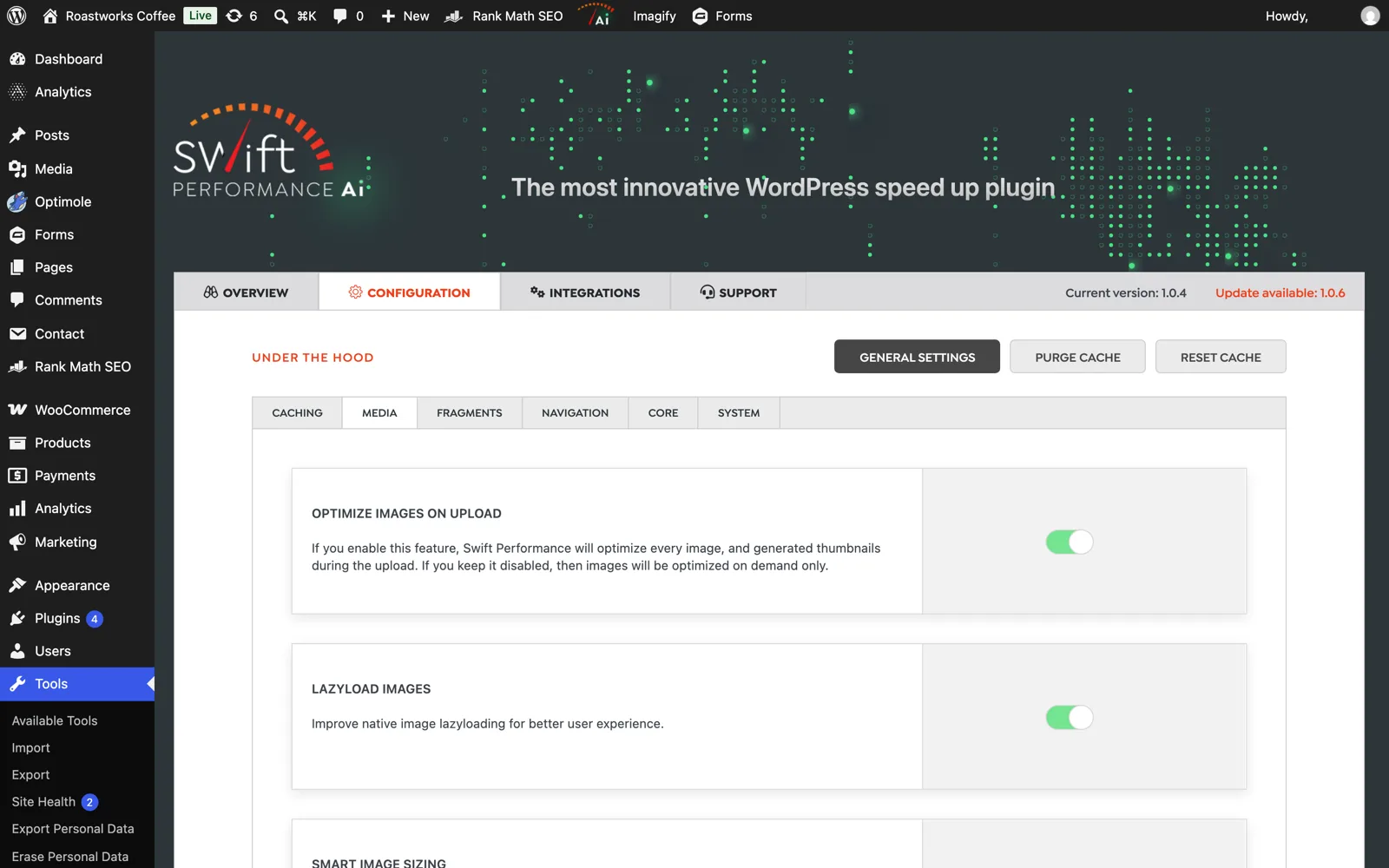Click the Media icon in sidebar

coord(17,168)
